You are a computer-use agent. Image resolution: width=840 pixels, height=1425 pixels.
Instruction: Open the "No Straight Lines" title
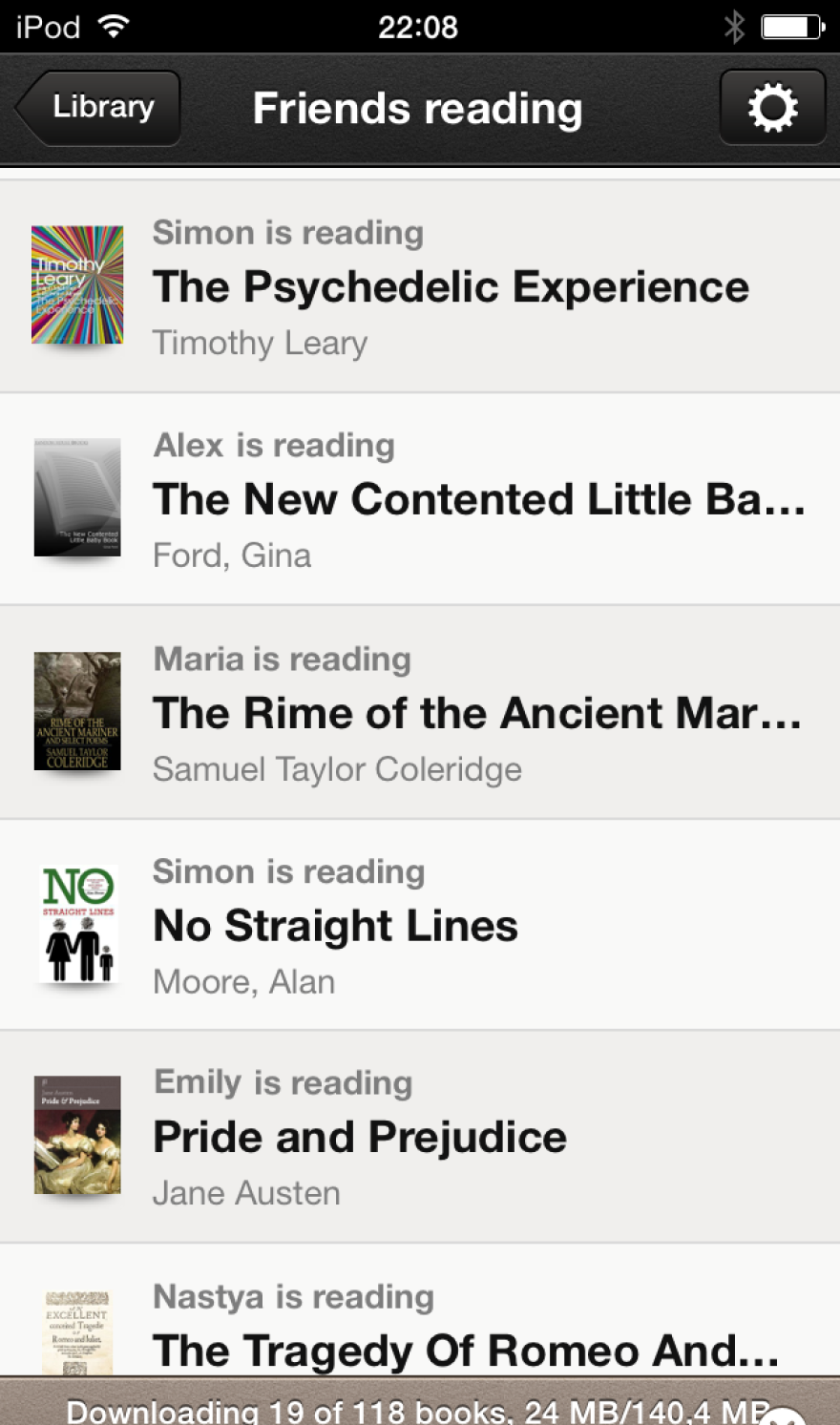335,926
